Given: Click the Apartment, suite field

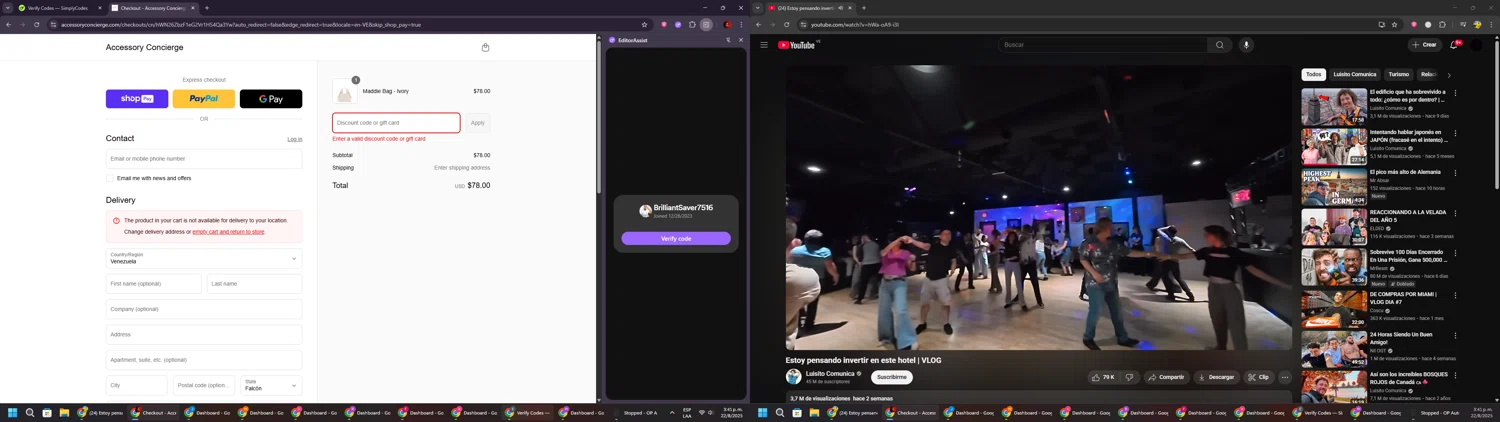Looking at the screenshot, I should (x=204, y=360).
